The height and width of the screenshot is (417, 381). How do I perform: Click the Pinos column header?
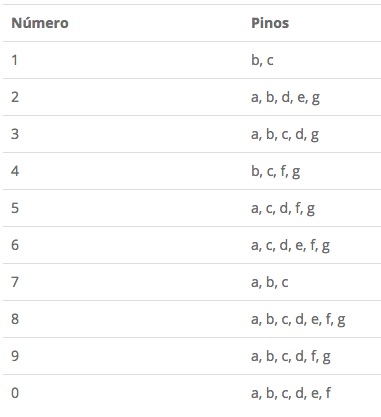point(270,23)
